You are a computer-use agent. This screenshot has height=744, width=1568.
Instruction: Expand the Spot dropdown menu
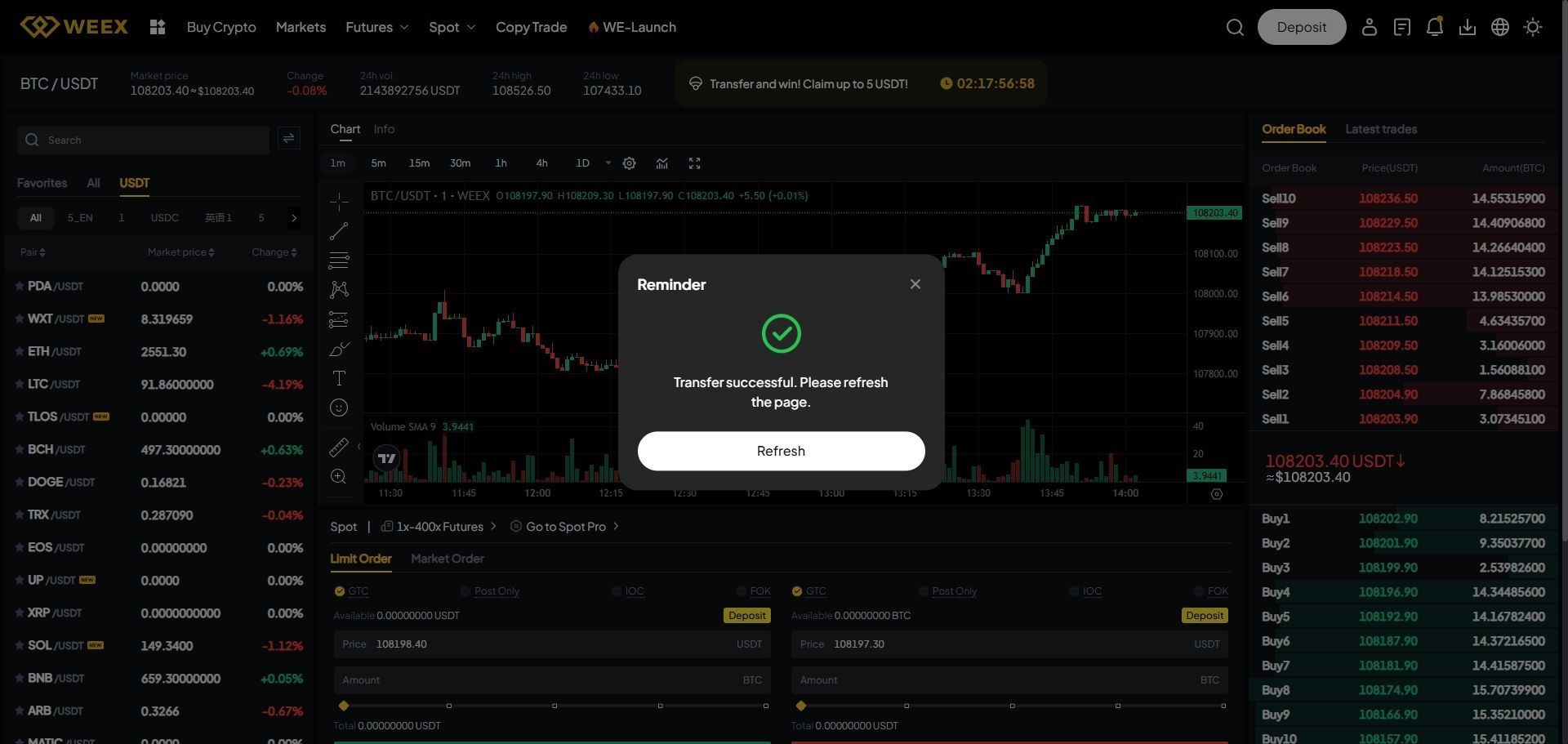click(452, 28)
